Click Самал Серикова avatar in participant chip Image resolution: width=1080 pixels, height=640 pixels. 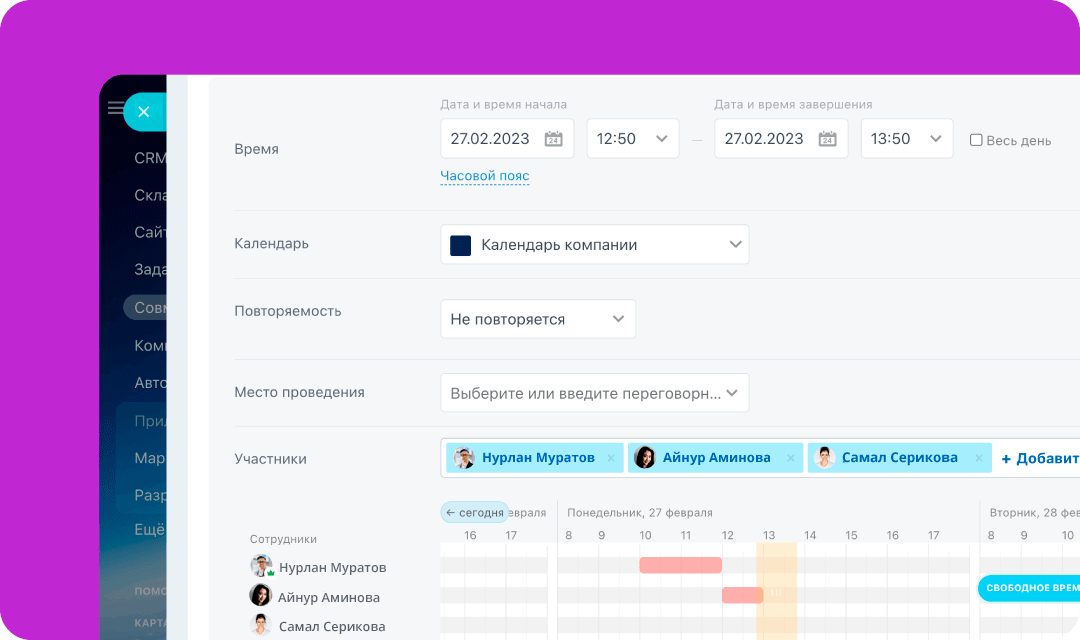pos(824,457)
